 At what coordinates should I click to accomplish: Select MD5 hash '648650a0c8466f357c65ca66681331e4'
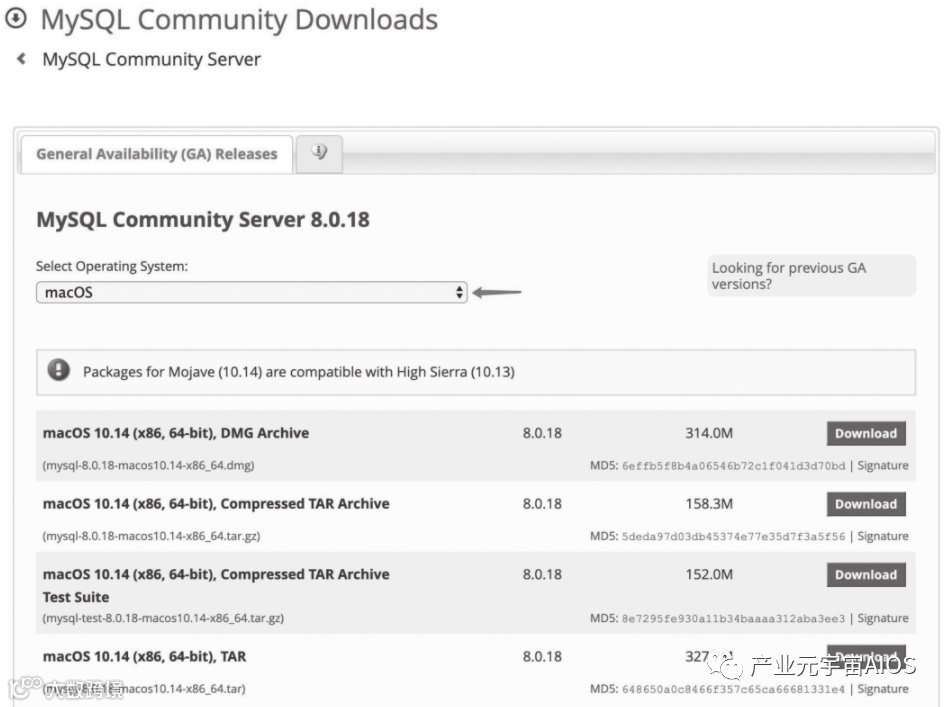pyautogui.click(x=733, y=689)
